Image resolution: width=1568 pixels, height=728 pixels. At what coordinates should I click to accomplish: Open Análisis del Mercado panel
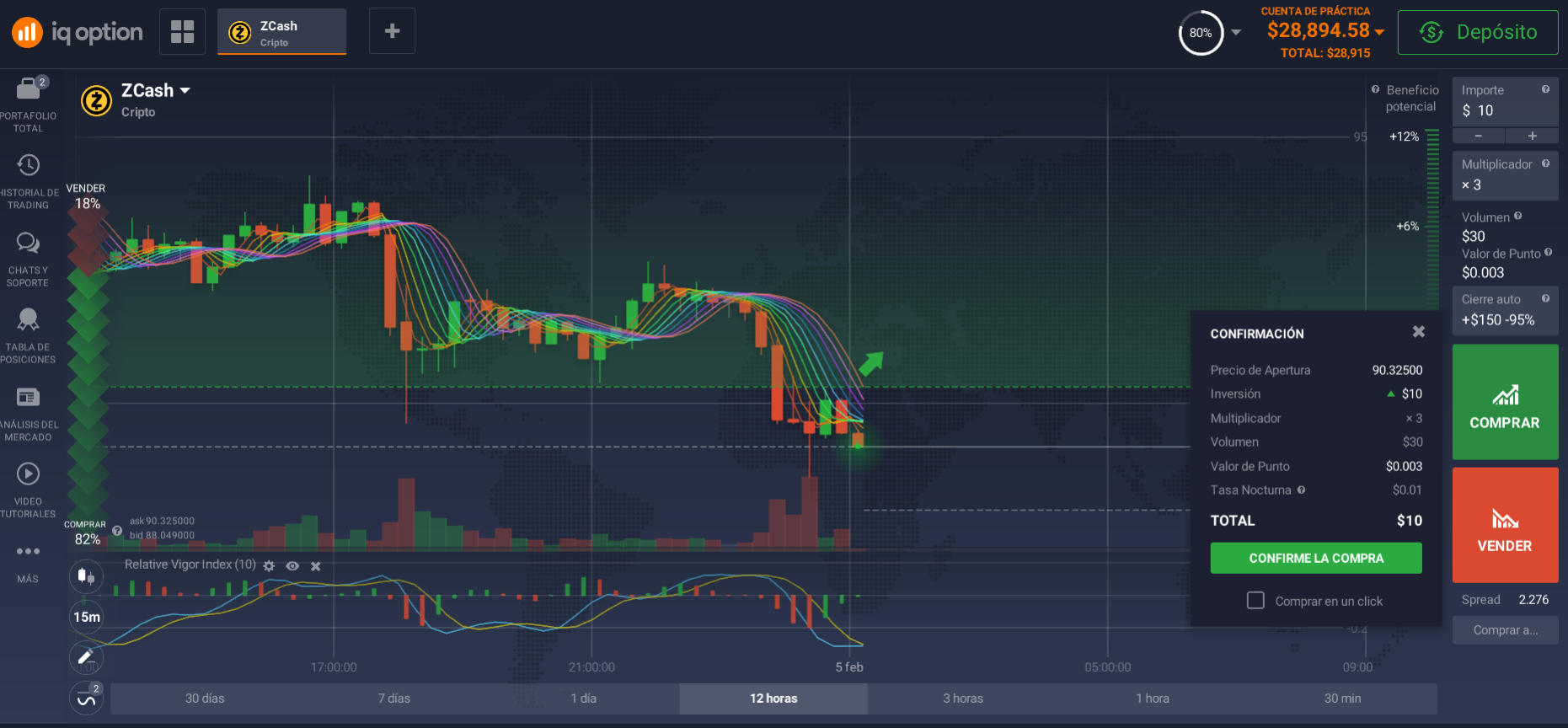29,397
